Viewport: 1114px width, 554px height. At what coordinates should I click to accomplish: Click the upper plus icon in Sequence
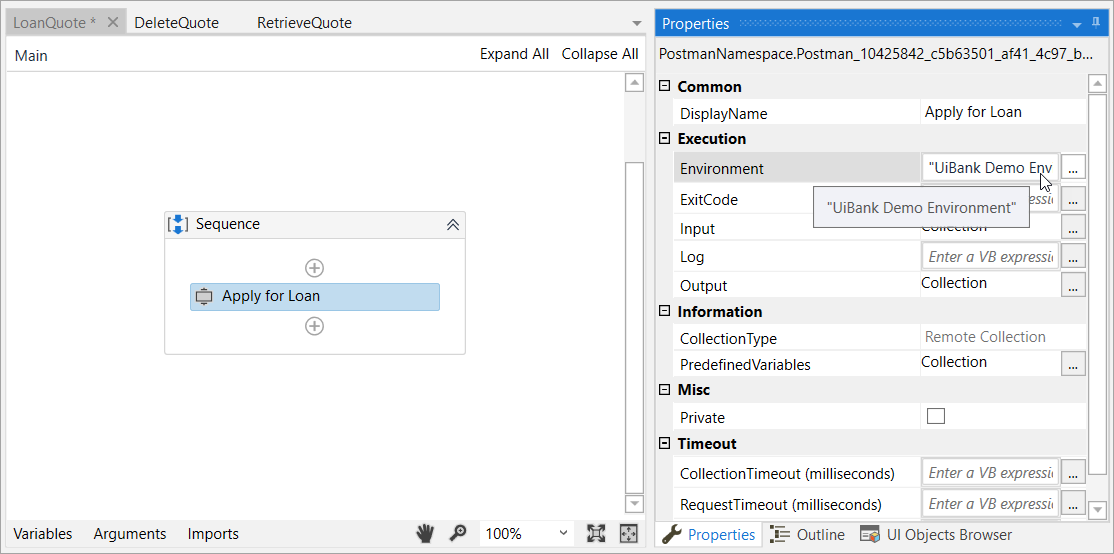coord(314,268)
